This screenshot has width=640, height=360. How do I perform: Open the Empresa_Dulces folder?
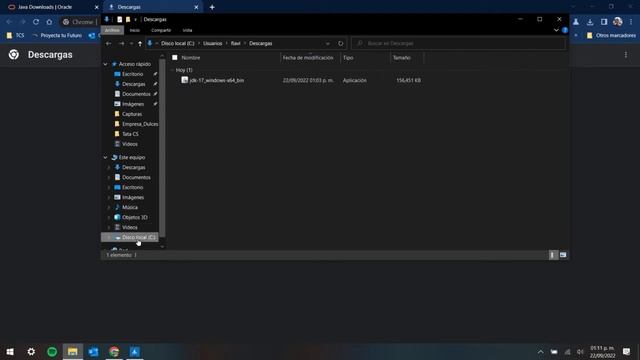[140, 124]
